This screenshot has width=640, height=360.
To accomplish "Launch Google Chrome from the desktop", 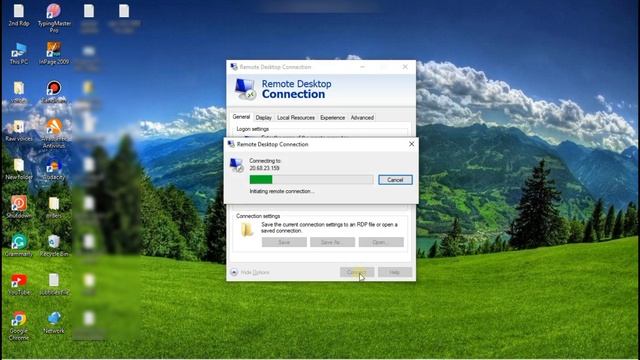I will 19,325.
